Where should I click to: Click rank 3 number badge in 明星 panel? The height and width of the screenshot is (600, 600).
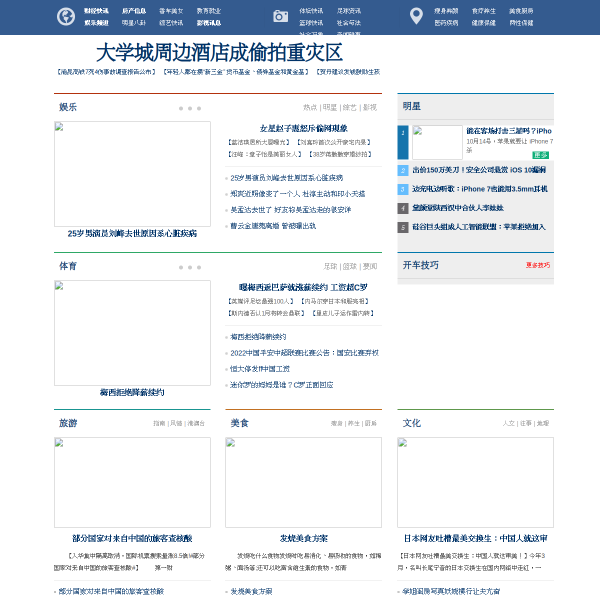pos(403,189)
